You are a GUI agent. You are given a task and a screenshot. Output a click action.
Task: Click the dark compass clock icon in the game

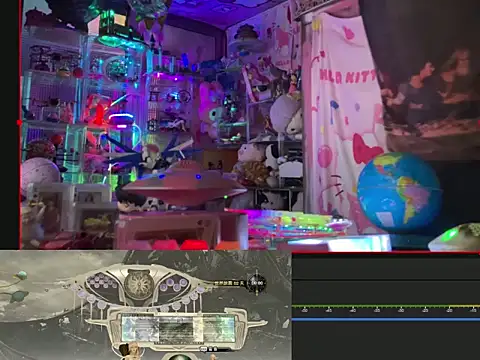pyautogui.click(x=257, y=283)
